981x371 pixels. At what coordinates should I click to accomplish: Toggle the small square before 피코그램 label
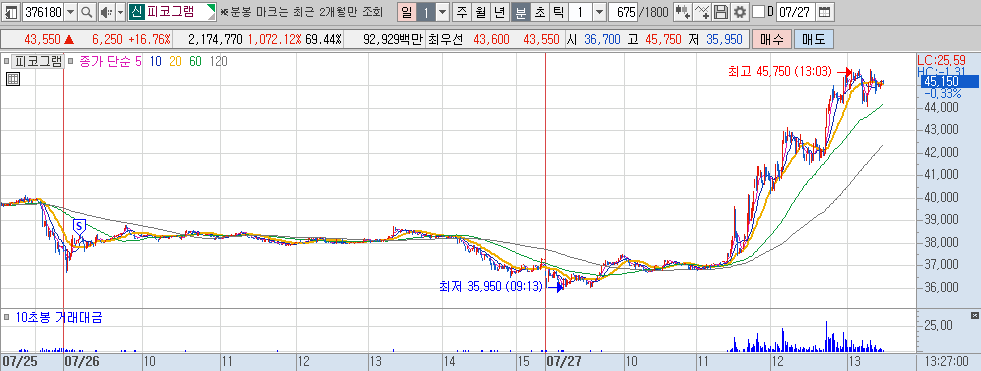click(6, 61)
